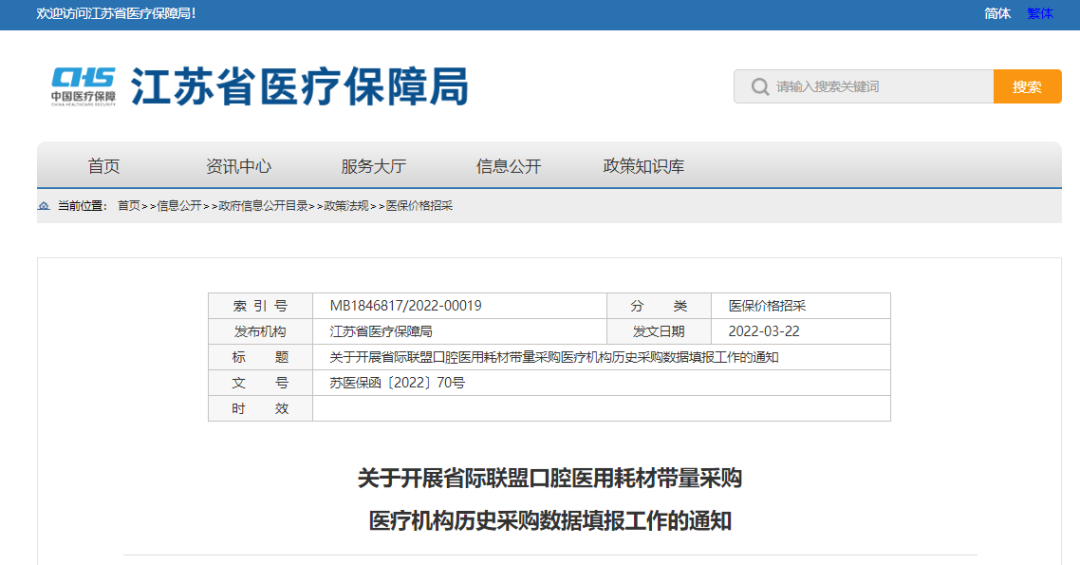Image resolution: width=1080 pixels, height=565 pixels.
Task: Click the 当前位置 label
Action: (82, 206)
